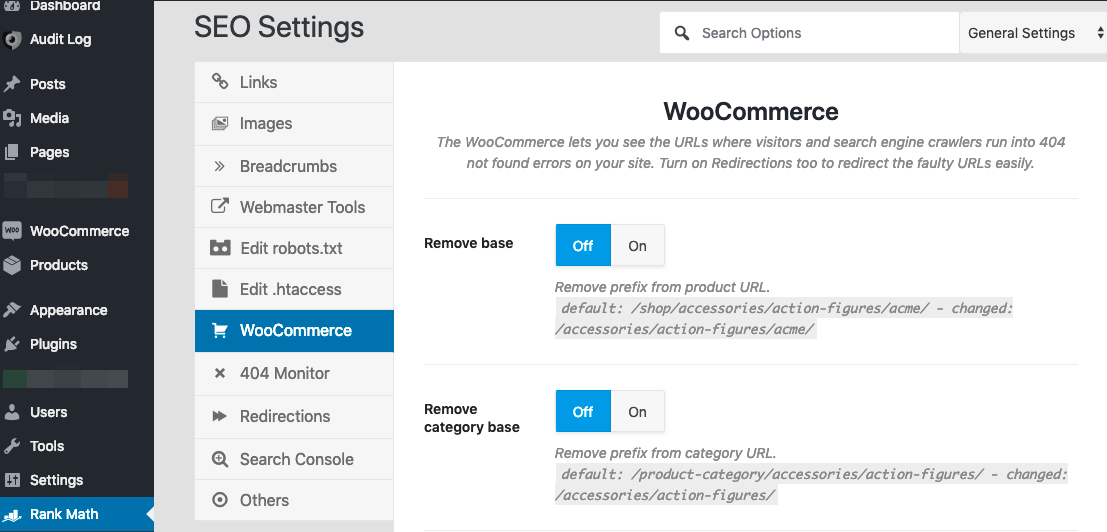Select the WooCommerce settings tab
1107x532 pixels.
point(294,331)
